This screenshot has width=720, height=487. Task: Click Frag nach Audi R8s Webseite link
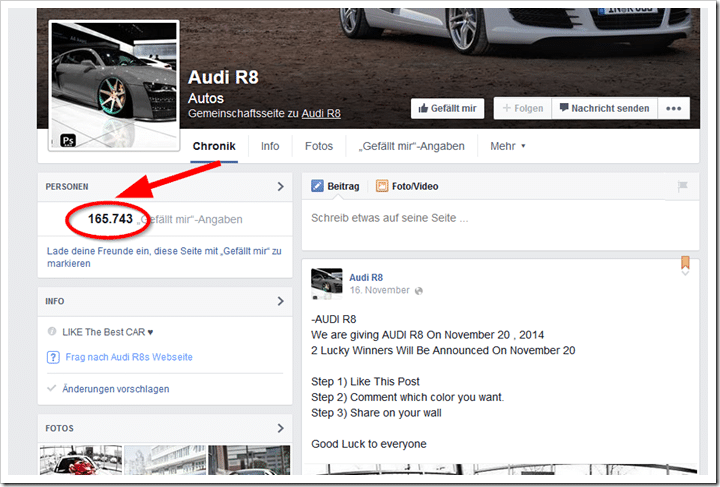coord(129,357)
